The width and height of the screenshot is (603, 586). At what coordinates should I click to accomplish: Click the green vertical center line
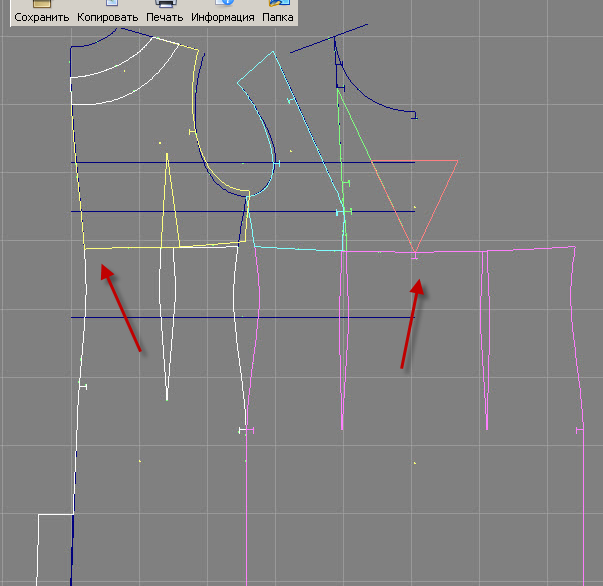pyautogui.click(x=341, y=169)
